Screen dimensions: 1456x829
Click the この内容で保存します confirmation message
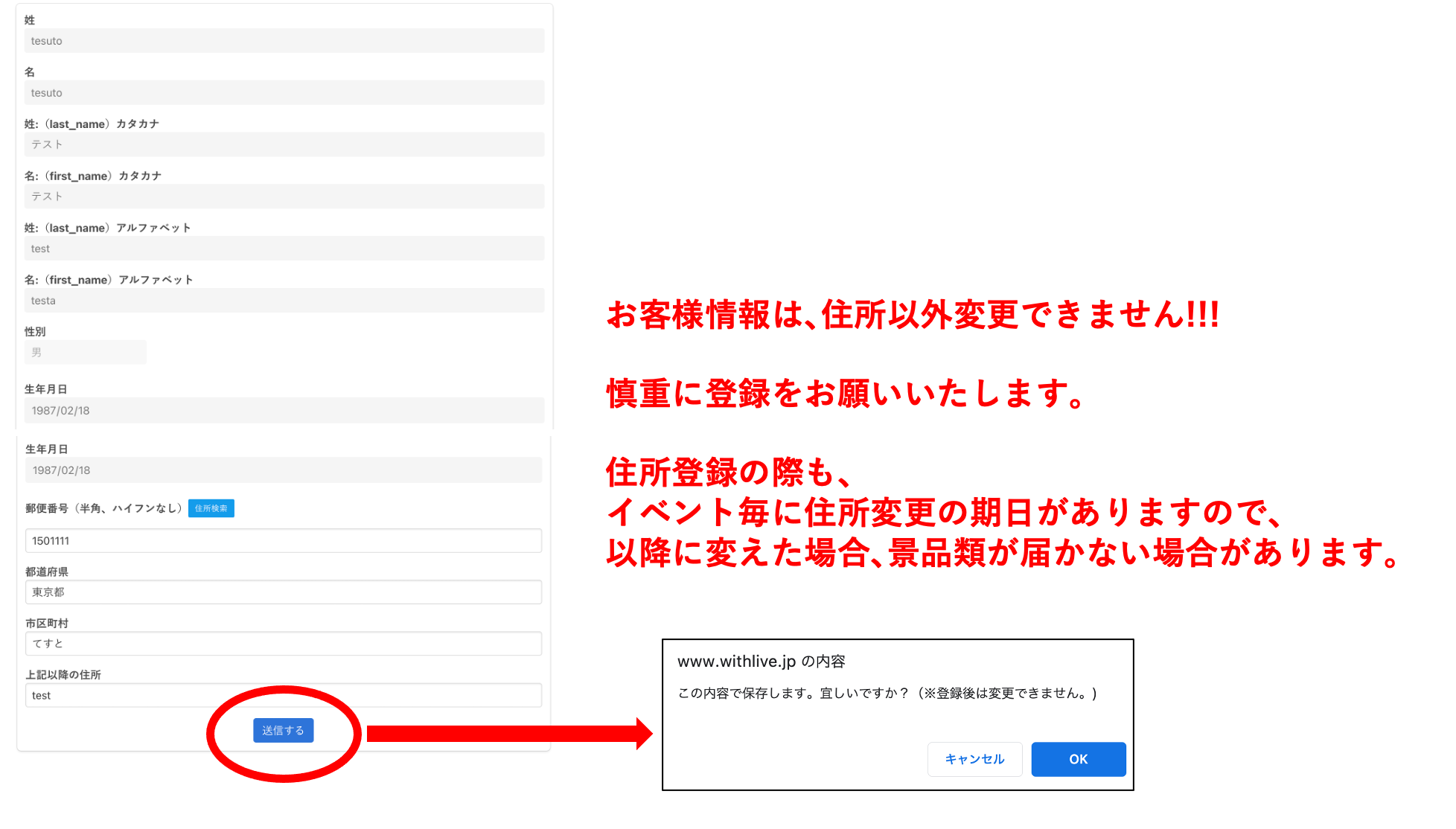pos(887,693)
